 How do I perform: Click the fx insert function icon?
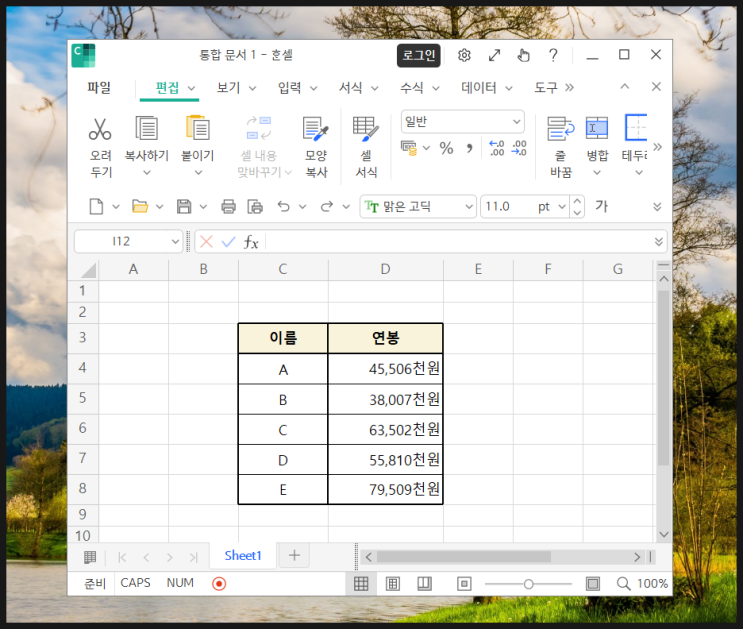click(x=251, y=242)
